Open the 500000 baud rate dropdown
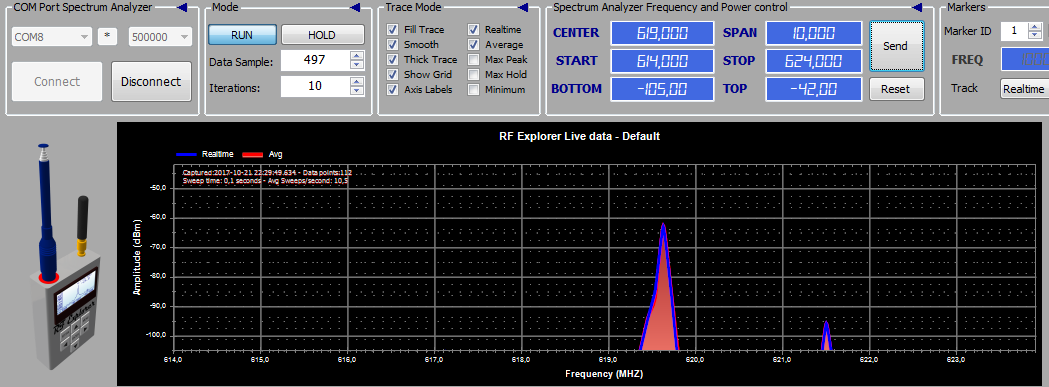 point(161,37)
